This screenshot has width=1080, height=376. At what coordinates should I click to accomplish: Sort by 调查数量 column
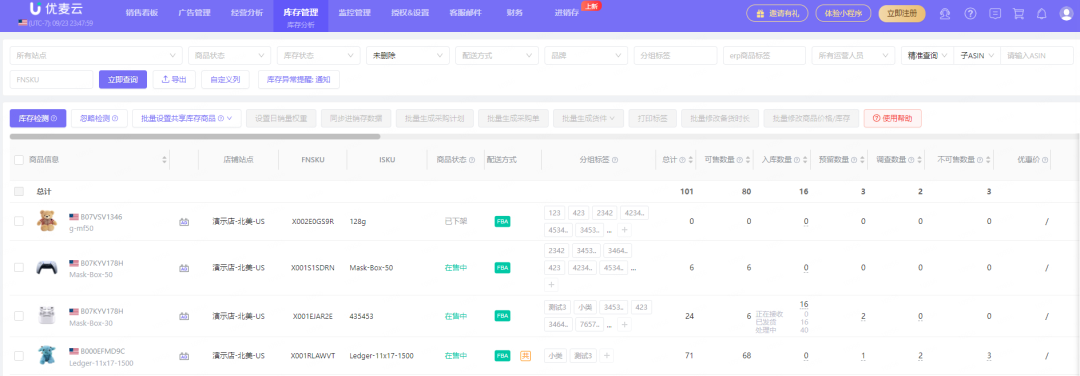click(920, 160)
